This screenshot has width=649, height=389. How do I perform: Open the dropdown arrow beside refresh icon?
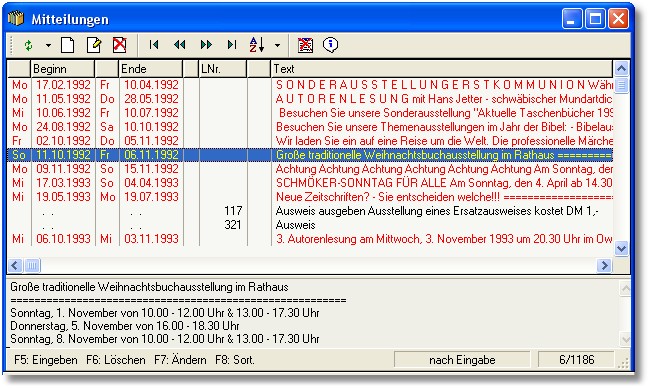[x=48, y=45]
